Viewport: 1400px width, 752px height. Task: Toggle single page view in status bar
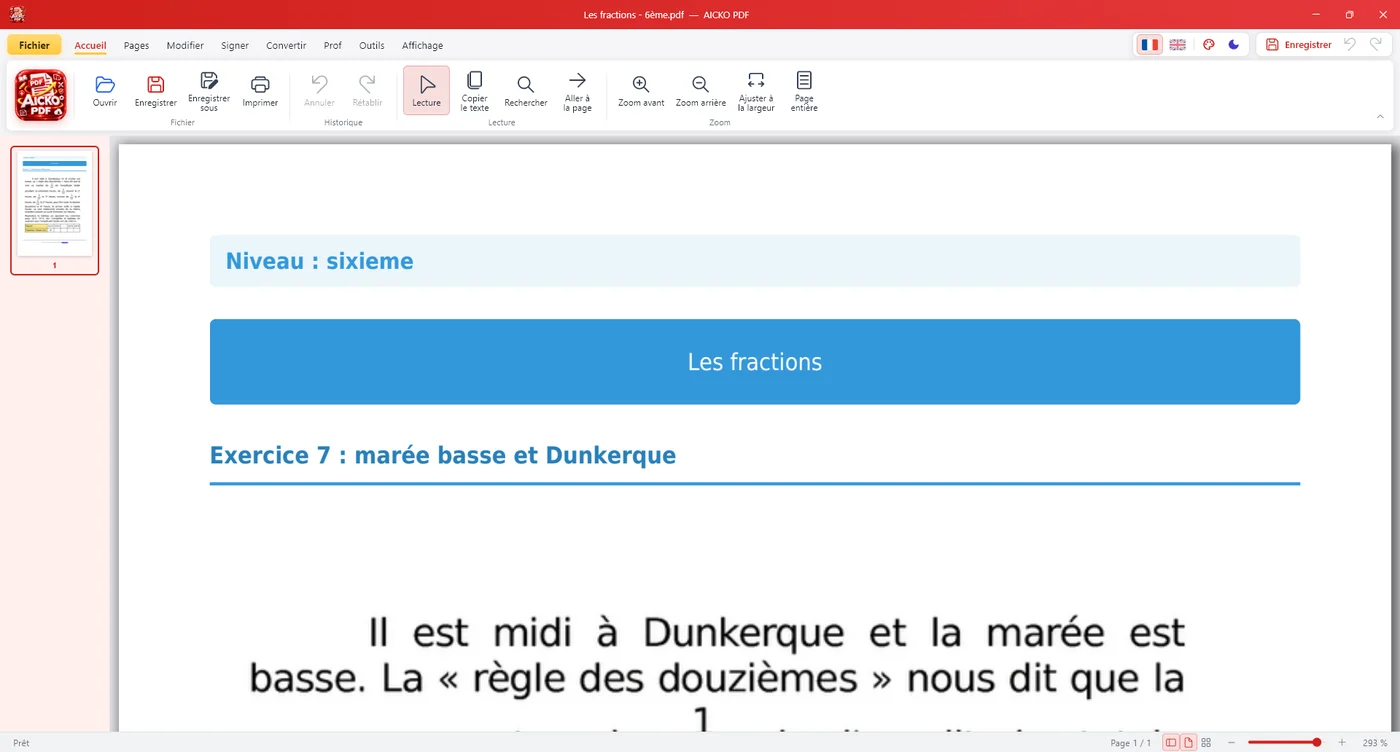(x=1188, y=743)
